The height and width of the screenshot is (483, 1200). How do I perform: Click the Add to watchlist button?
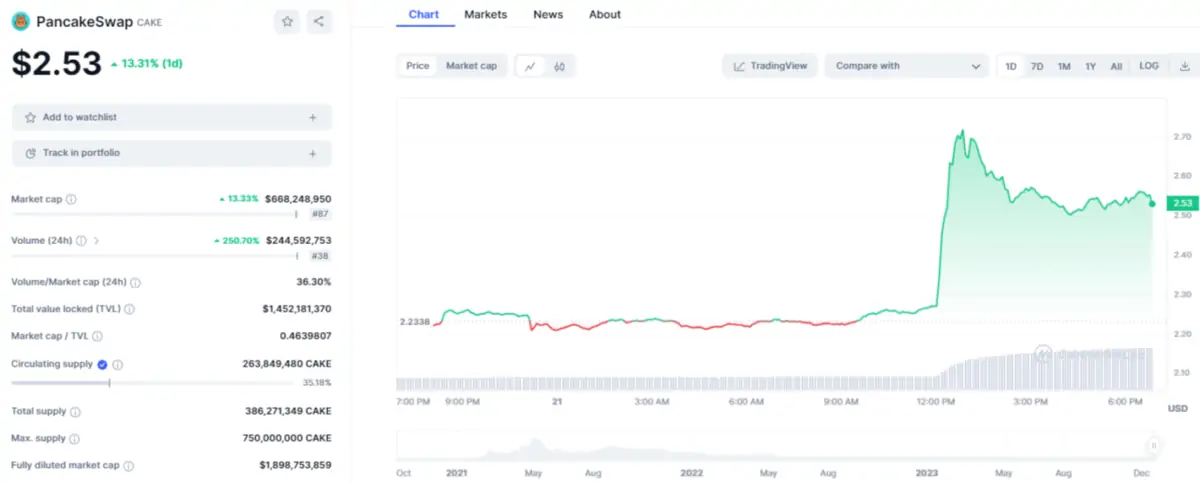click(172, 117)
